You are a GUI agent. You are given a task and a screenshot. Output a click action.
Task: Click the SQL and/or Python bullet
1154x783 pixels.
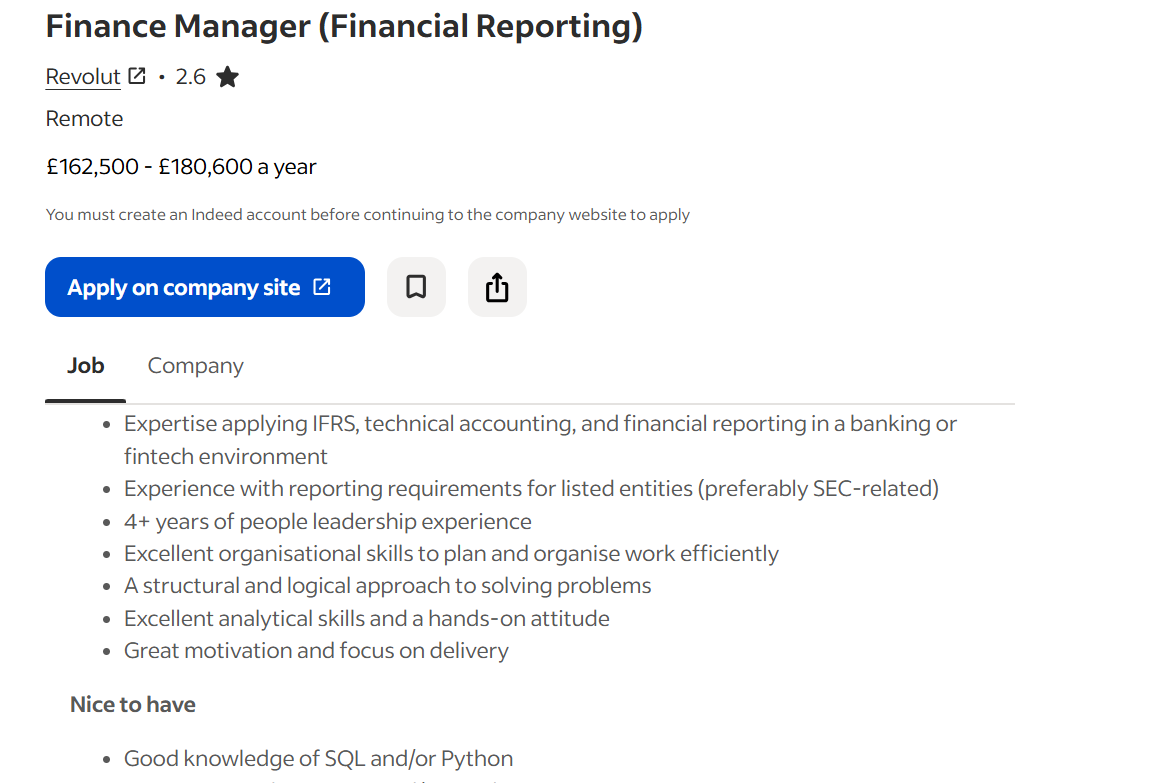coord(318,759)
